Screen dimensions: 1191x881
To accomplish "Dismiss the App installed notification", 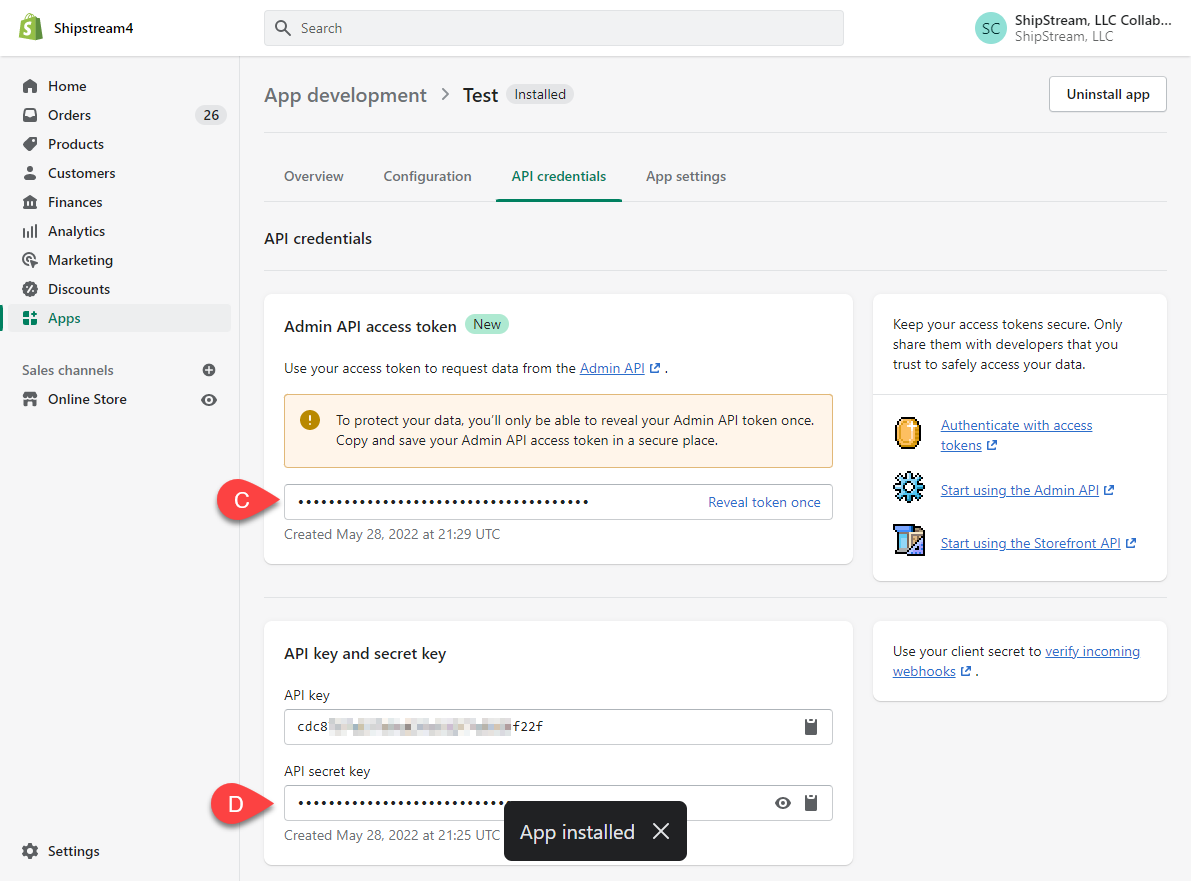I will [661, 832].
